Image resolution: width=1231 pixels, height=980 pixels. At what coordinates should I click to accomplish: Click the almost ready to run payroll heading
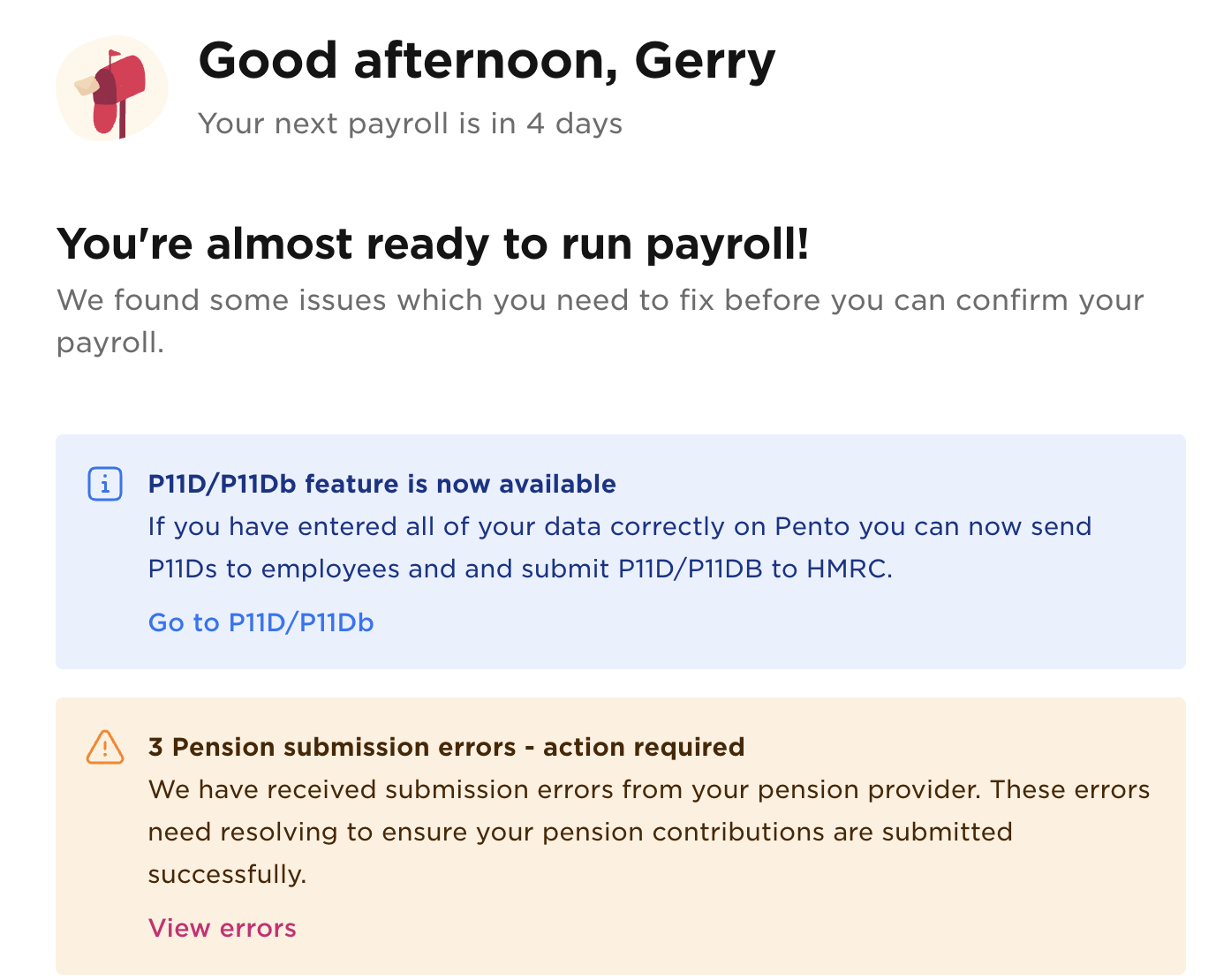click(433, 245)
